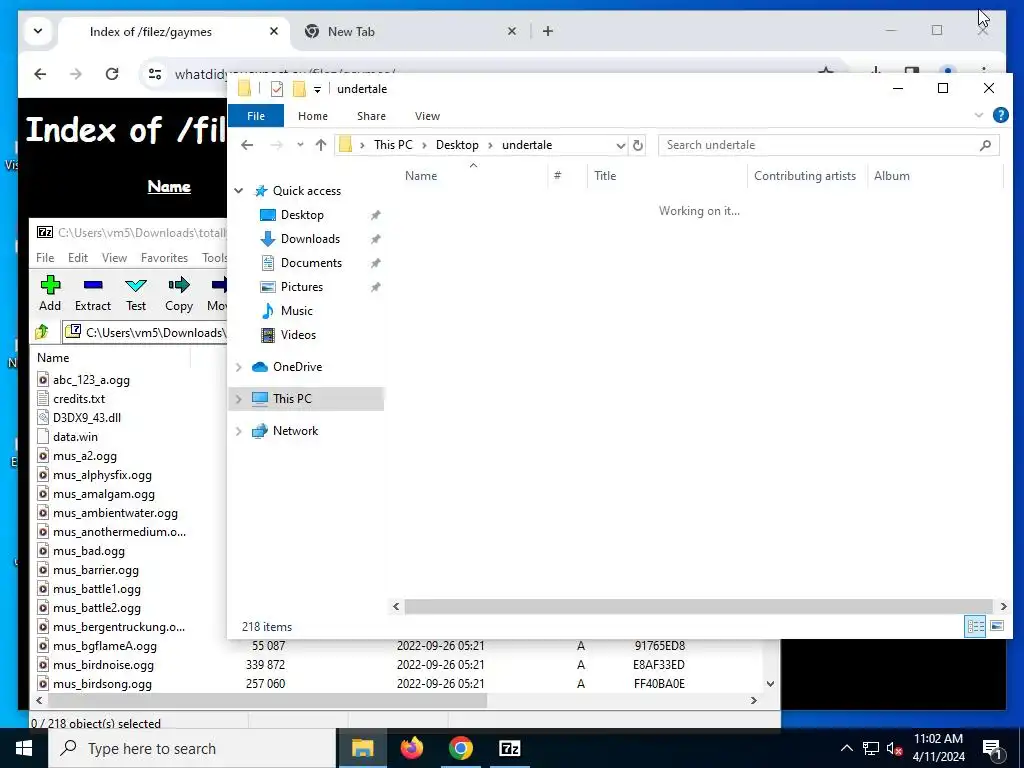Switch to Details view layout icon
This screenshot has height=768, width=1024.
coord(975,626)
